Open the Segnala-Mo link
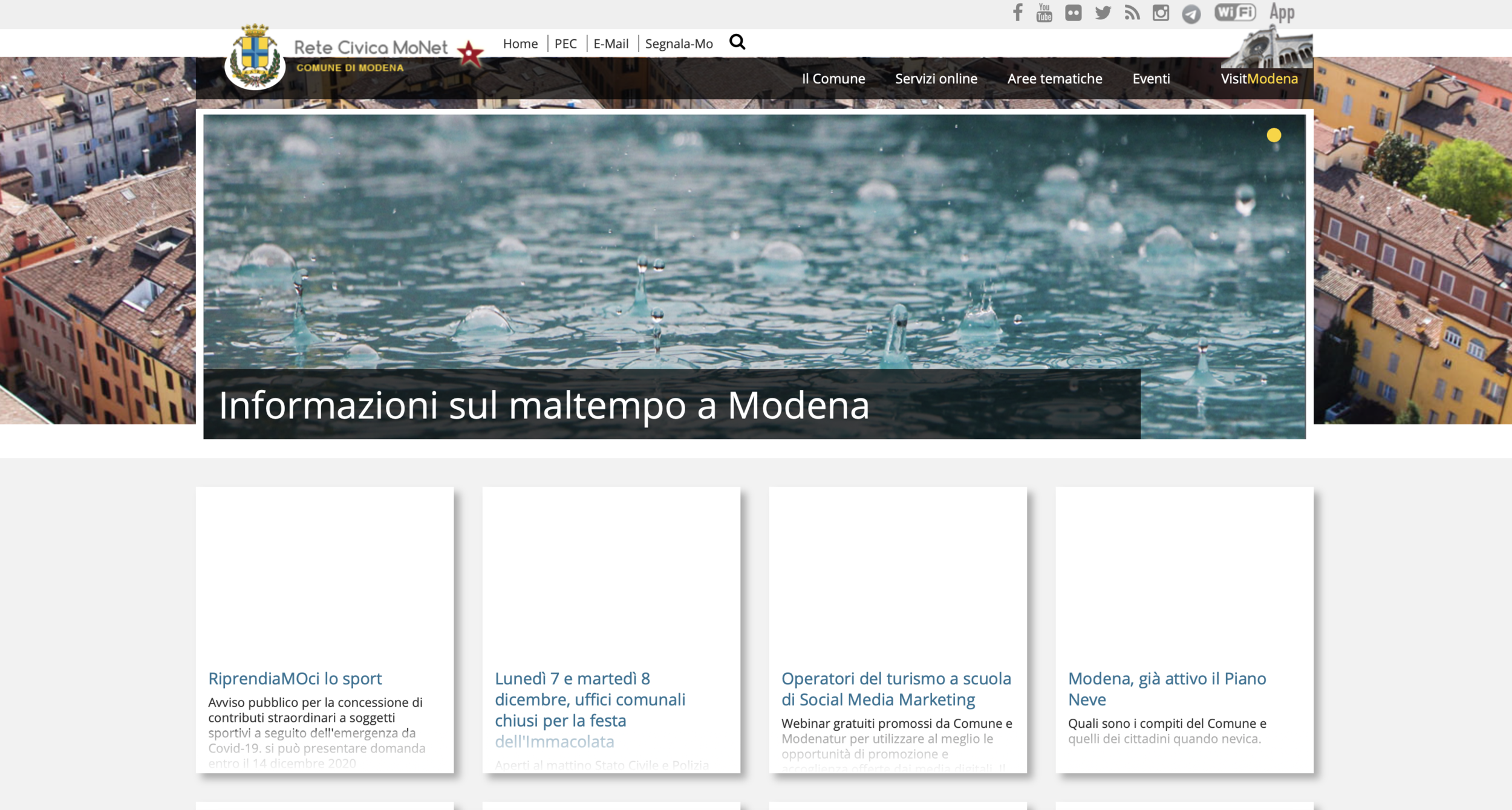Viewport: 1512px width, 810px height. [x=679, y=44]
